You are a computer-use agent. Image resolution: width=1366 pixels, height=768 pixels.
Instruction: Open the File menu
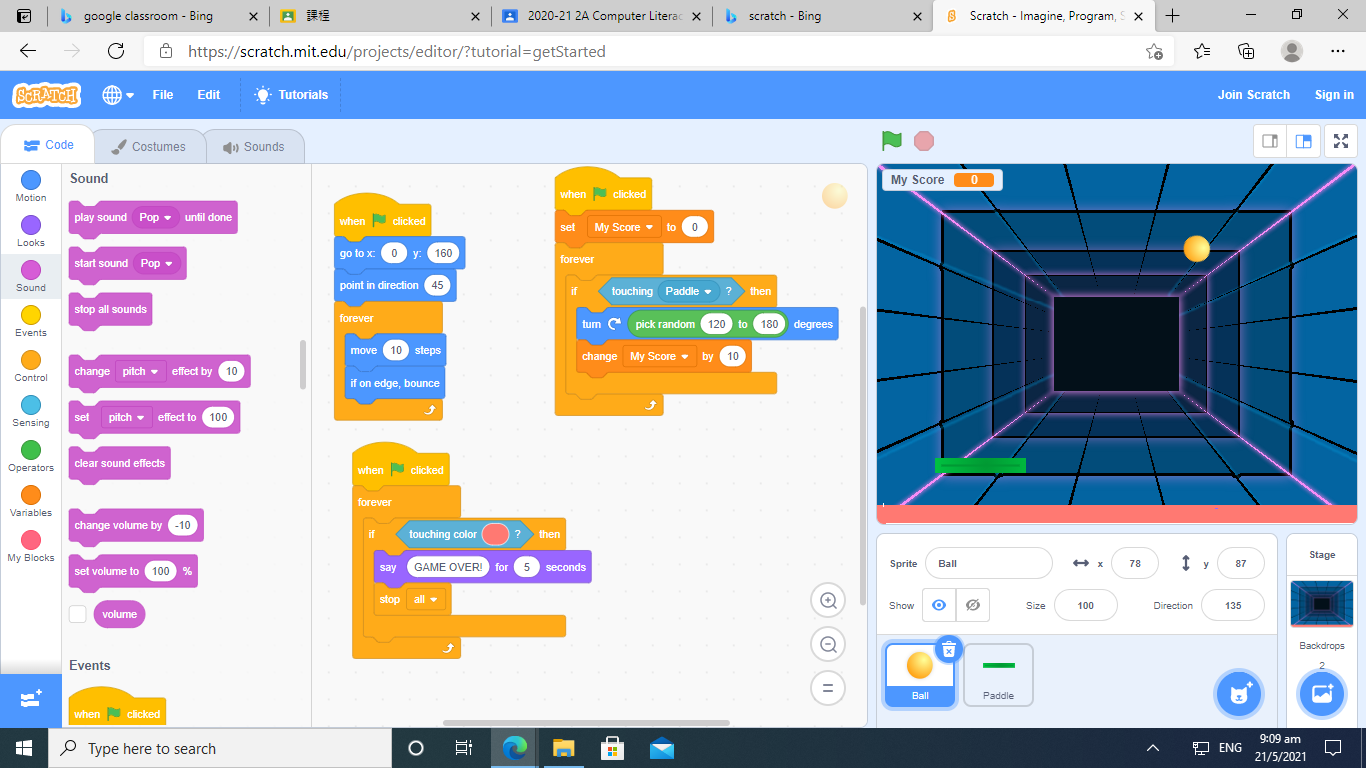(x=163, y=95)
